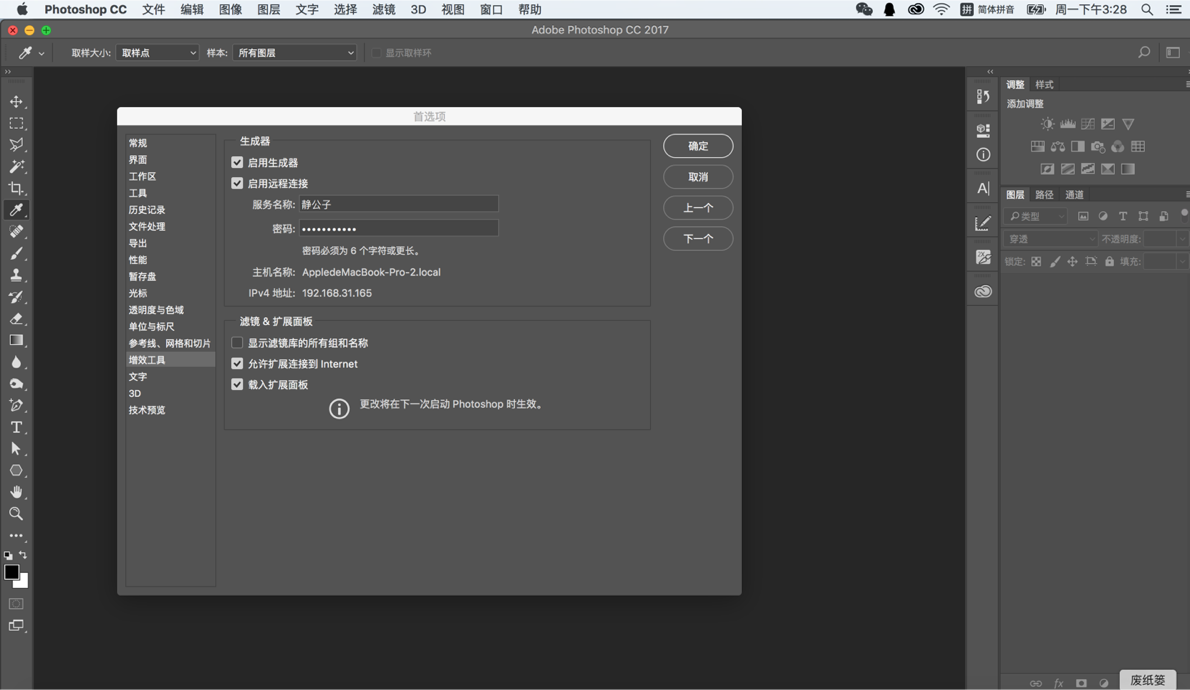Open 不透明度 value dropdown
The height and width of the screenshot is (690, 1190).
click(x=1181, y=239)
